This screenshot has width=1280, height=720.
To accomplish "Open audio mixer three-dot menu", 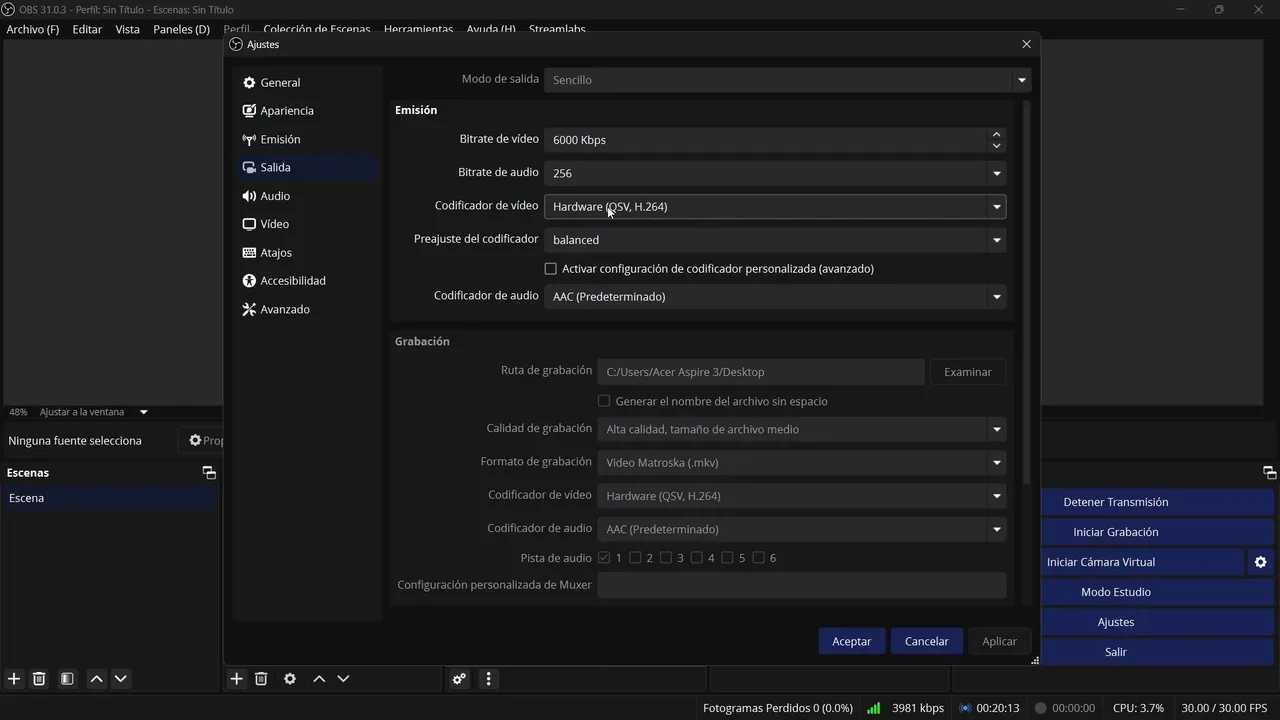I will 488,679.
